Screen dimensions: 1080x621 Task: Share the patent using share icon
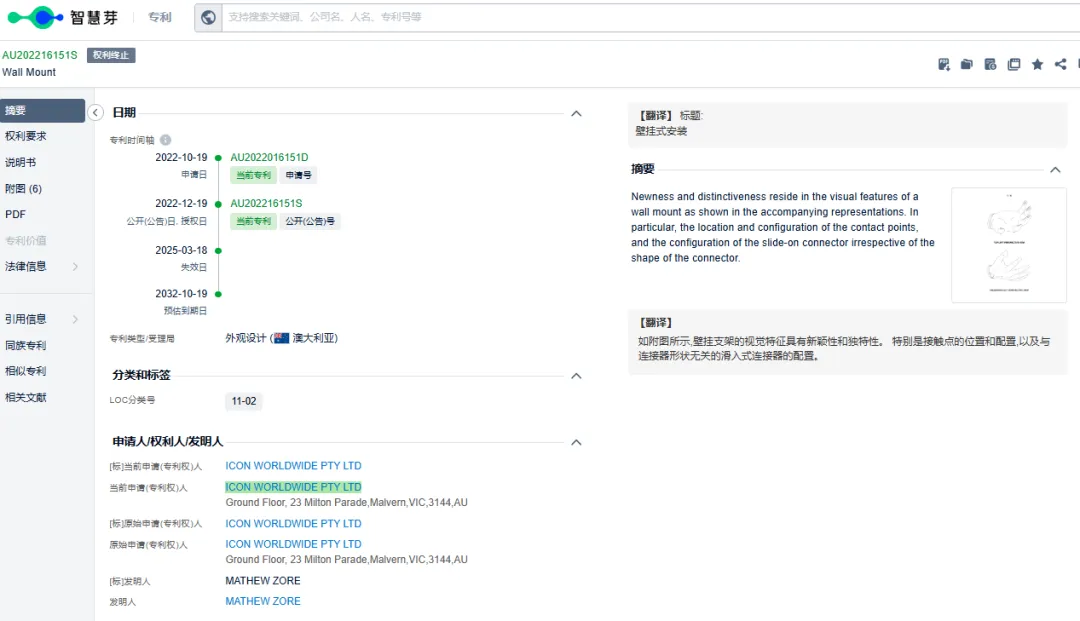(1061, 64)
